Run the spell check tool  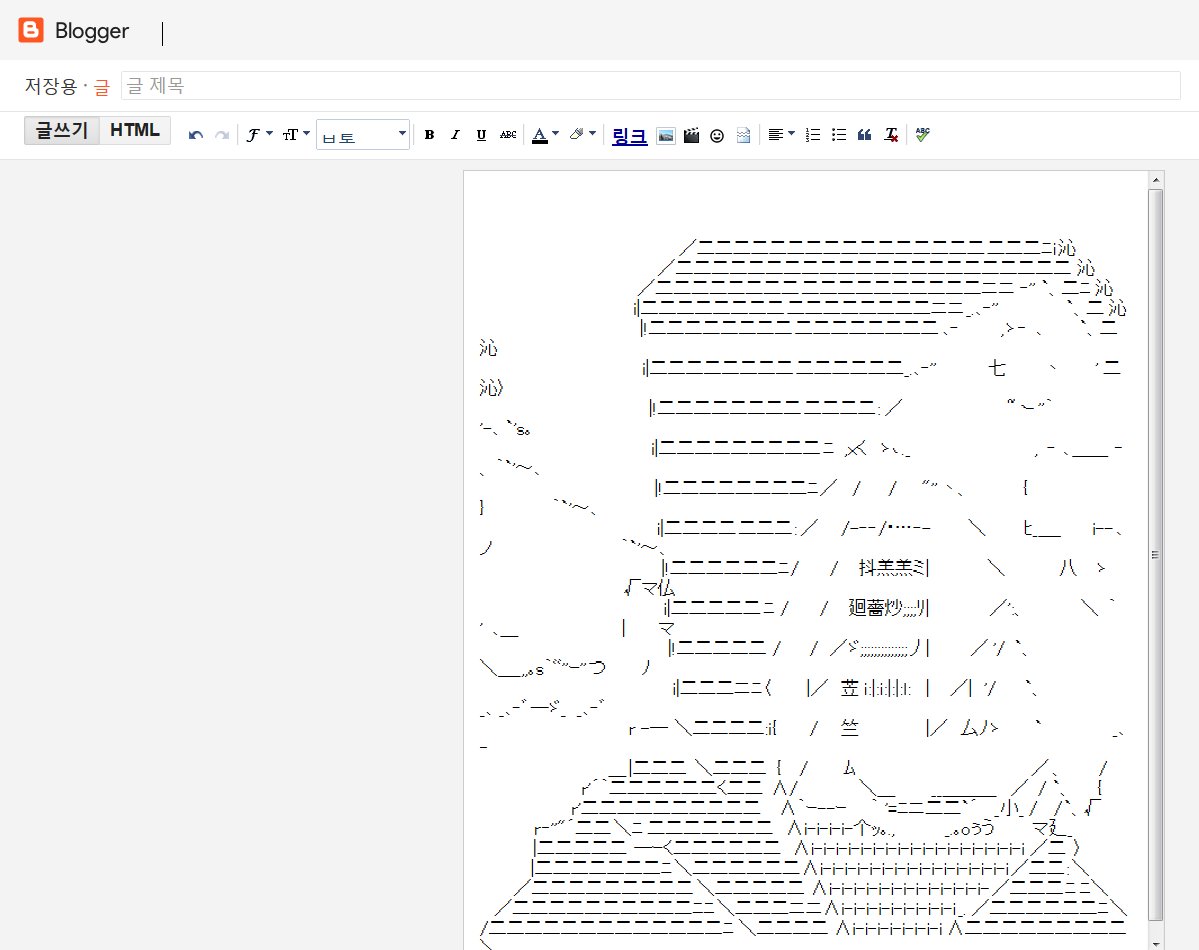pos(922,134)
